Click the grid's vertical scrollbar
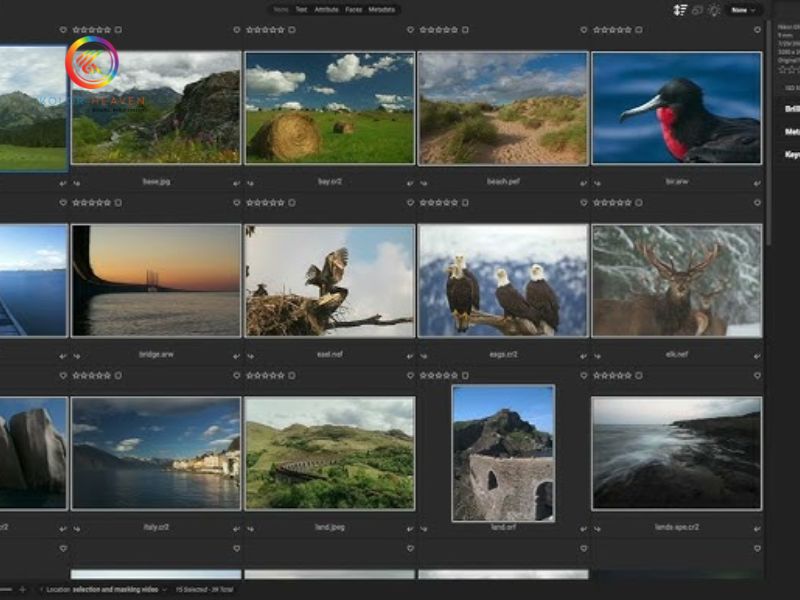Screen dimensions: 800x600 768,133
